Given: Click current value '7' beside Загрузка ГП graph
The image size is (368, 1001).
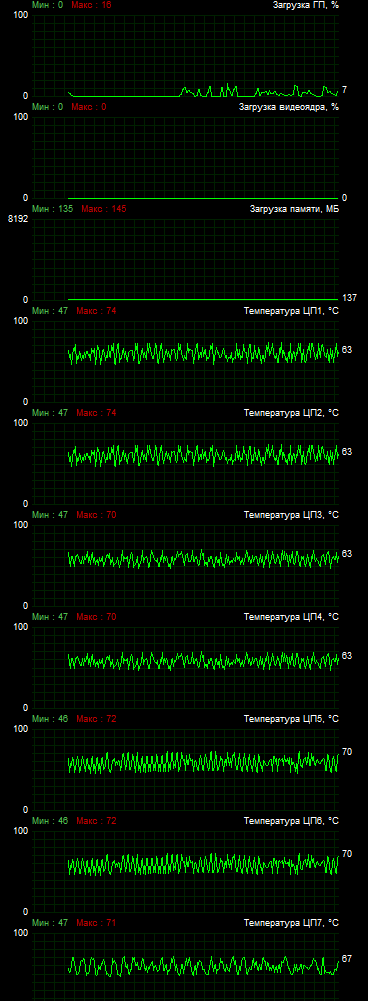Looking at the screenshot, I should tap(344, 89).
